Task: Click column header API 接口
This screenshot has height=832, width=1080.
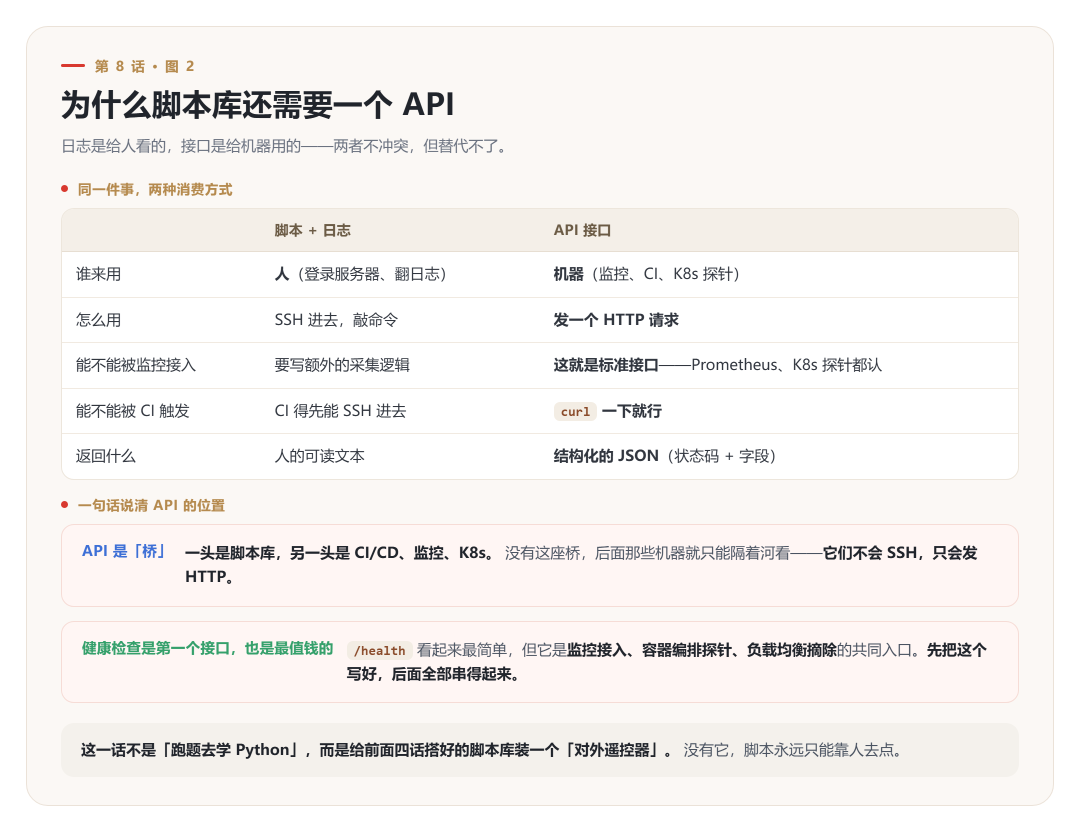Action: (583, 230)
